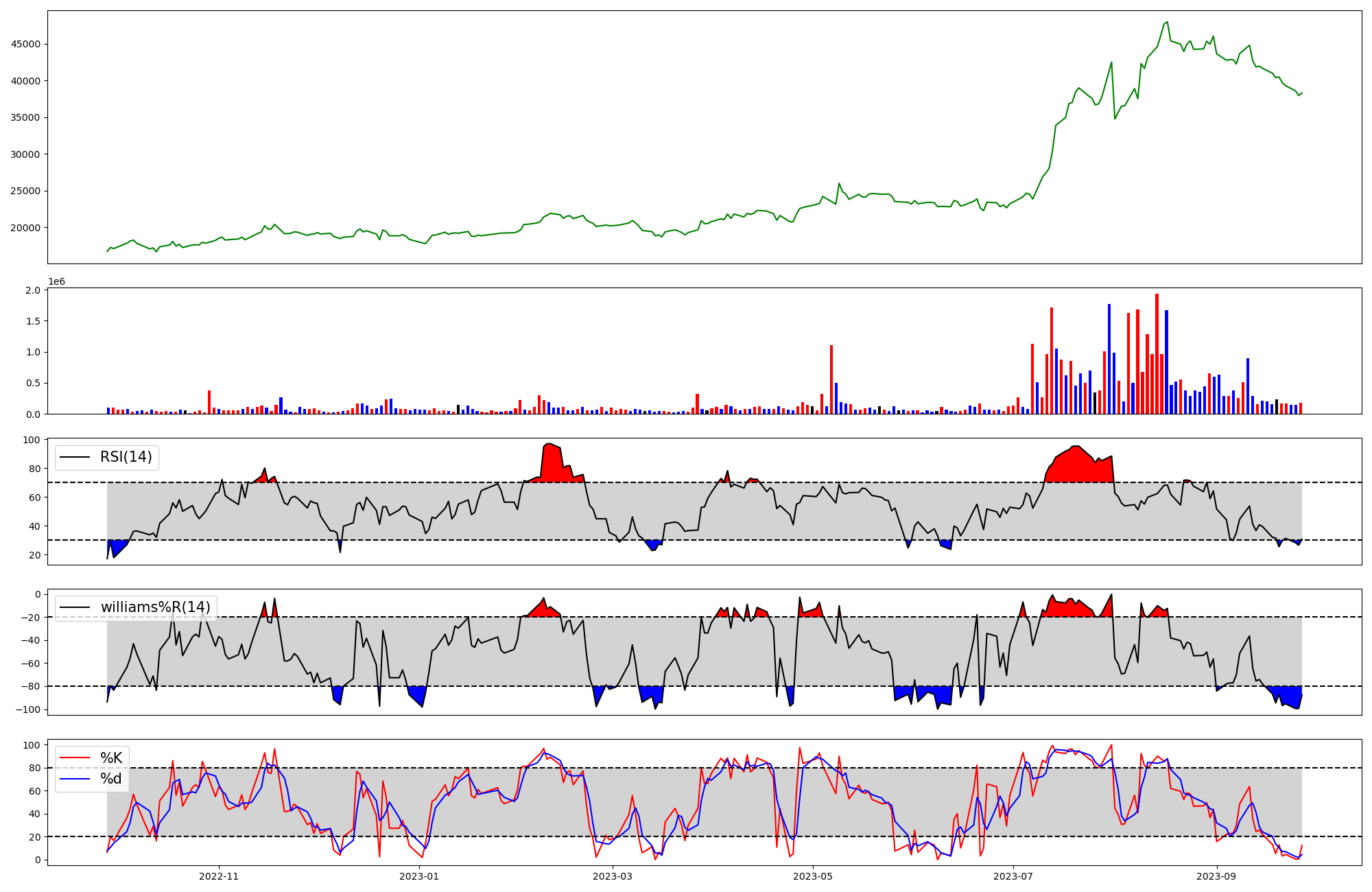Image resolution: width=1372 pixels, height=892 pixels.
Task: Click the %K legend label
Action: click(111, 758)
